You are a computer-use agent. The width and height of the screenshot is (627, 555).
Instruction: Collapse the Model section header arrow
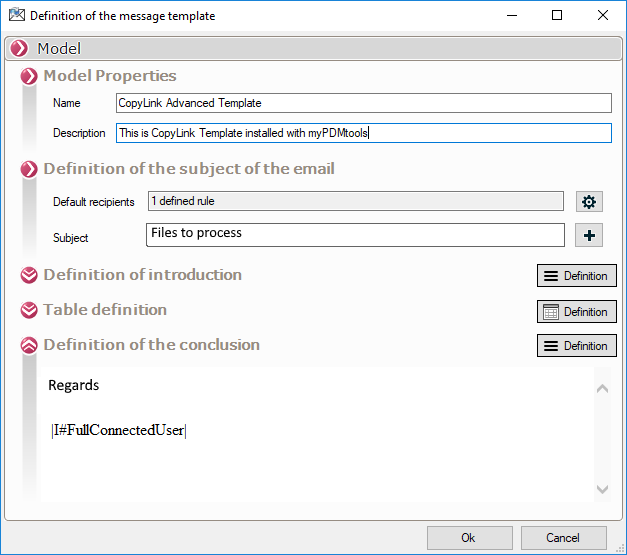(x=19, y=49)
